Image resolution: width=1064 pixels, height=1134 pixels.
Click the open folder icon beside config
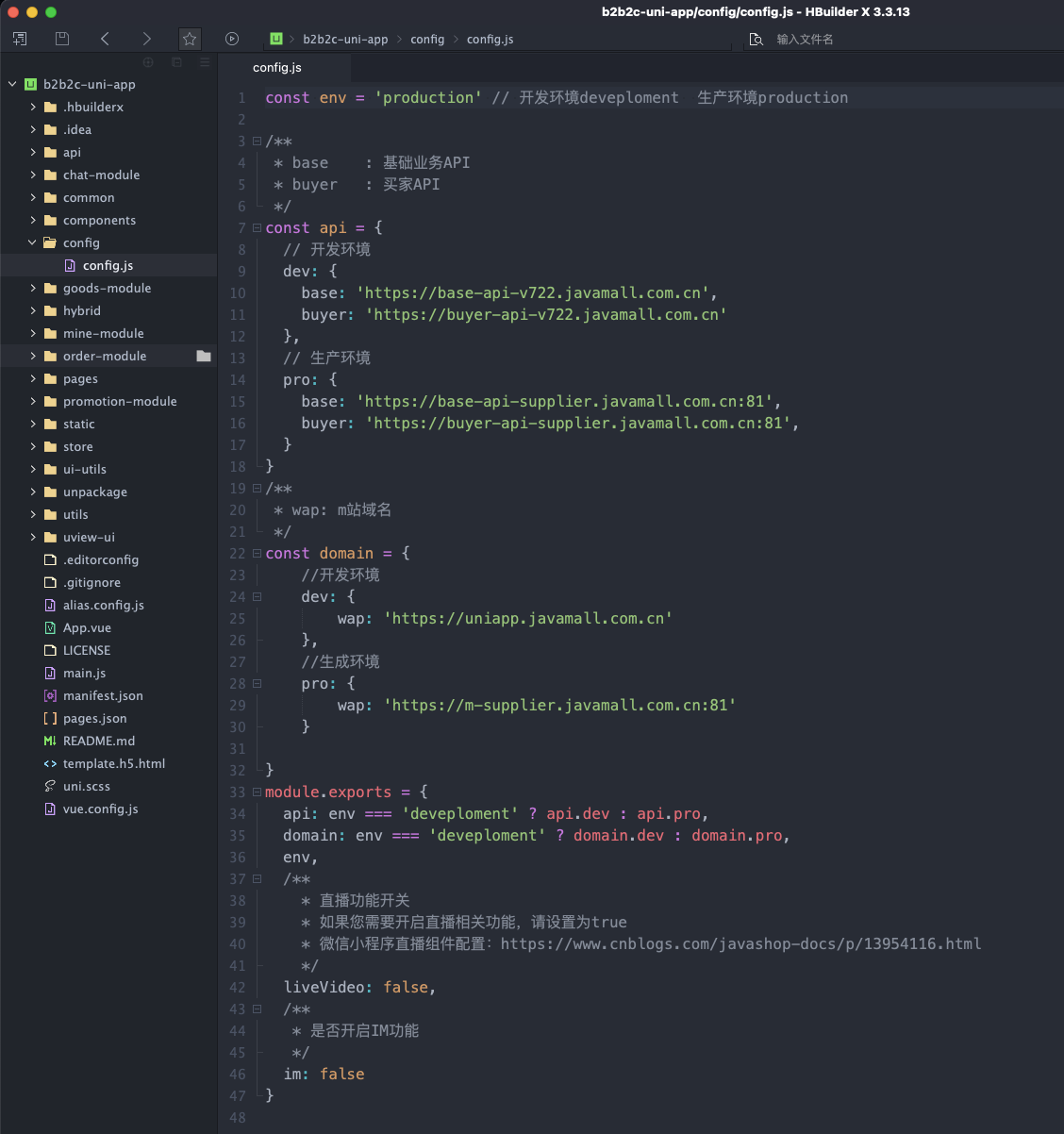50,242
